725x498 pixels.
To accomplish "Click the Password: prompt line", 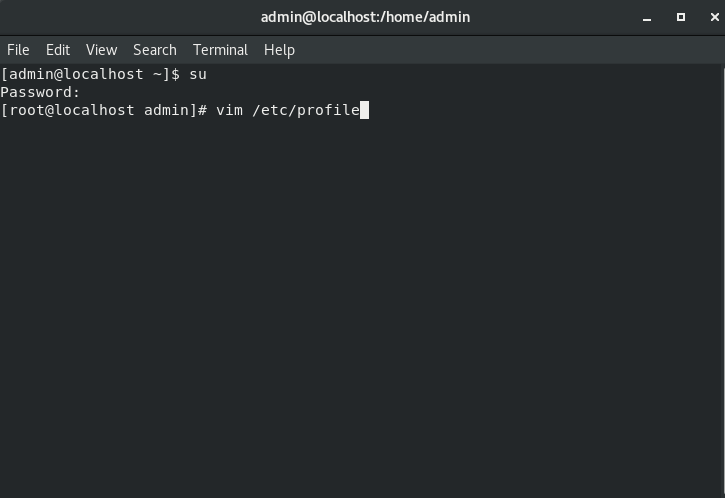I will click(x=41, y=92).
